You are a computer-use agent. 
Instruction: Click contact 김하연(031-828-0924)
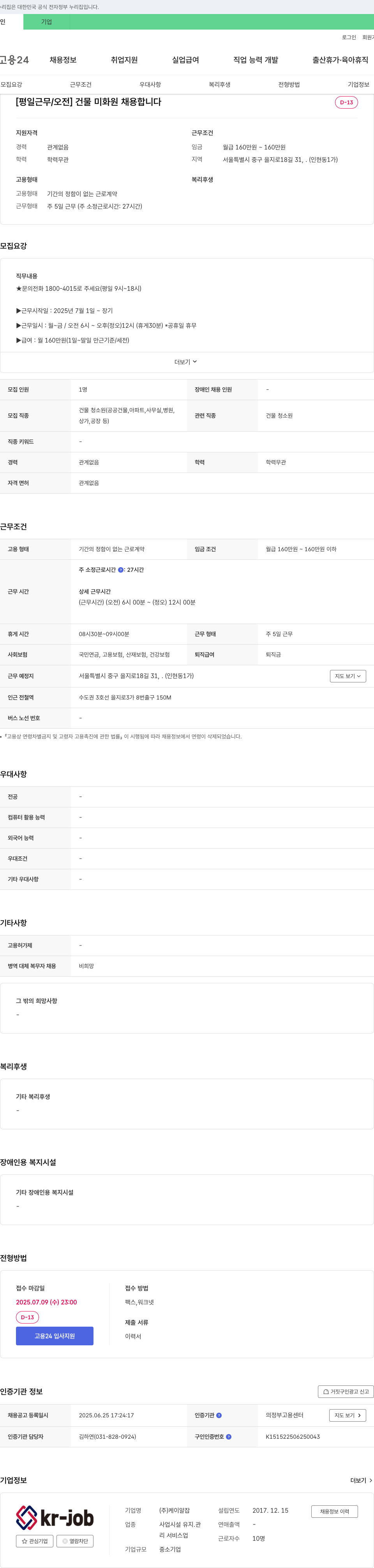point(107,1436)
